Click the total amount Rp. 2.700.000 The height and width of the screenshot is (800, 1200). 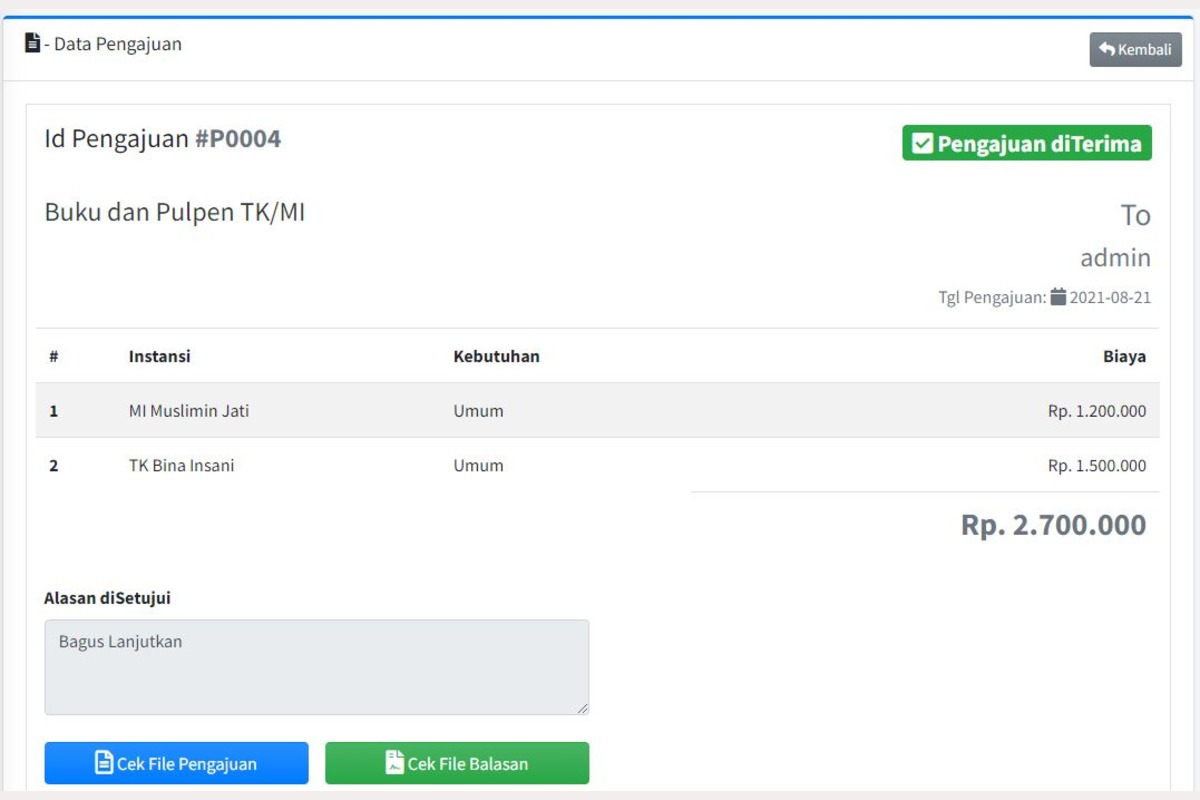(1053, 525)
